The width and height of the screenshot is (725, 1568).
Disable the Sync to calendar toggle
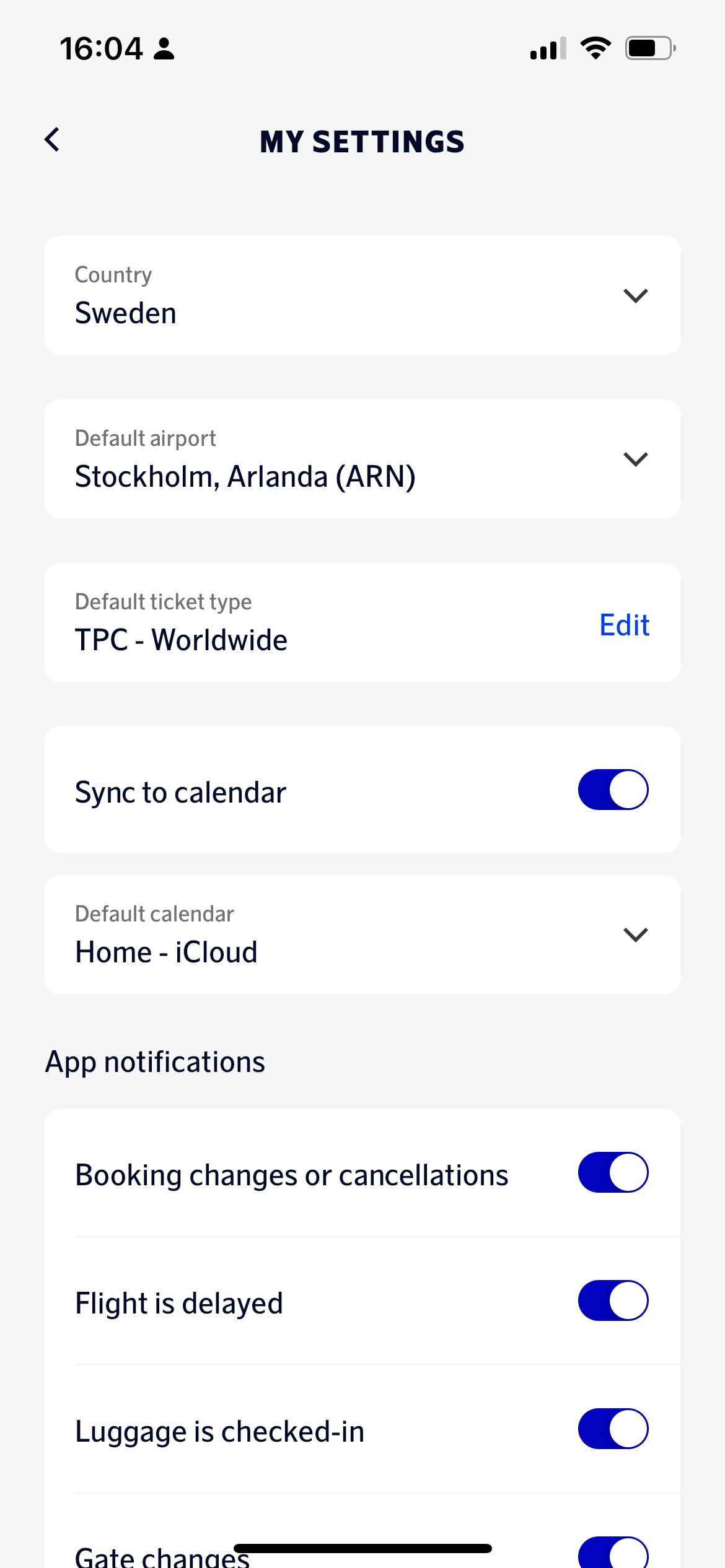tap(613, 790)
